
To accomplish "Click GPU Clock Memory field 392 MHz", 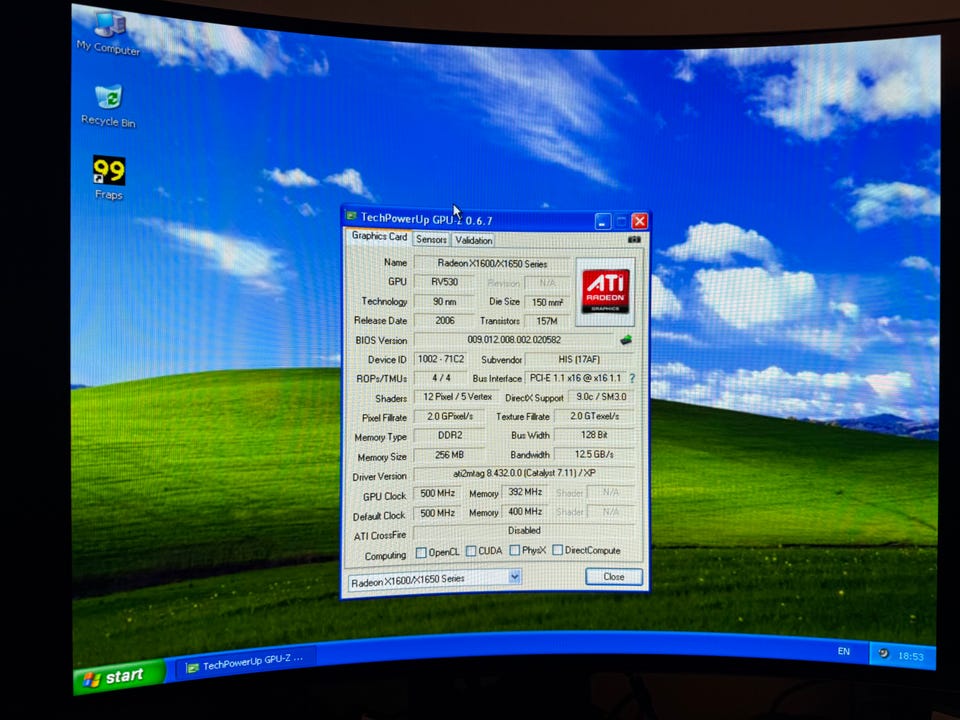I will [525, 492].
